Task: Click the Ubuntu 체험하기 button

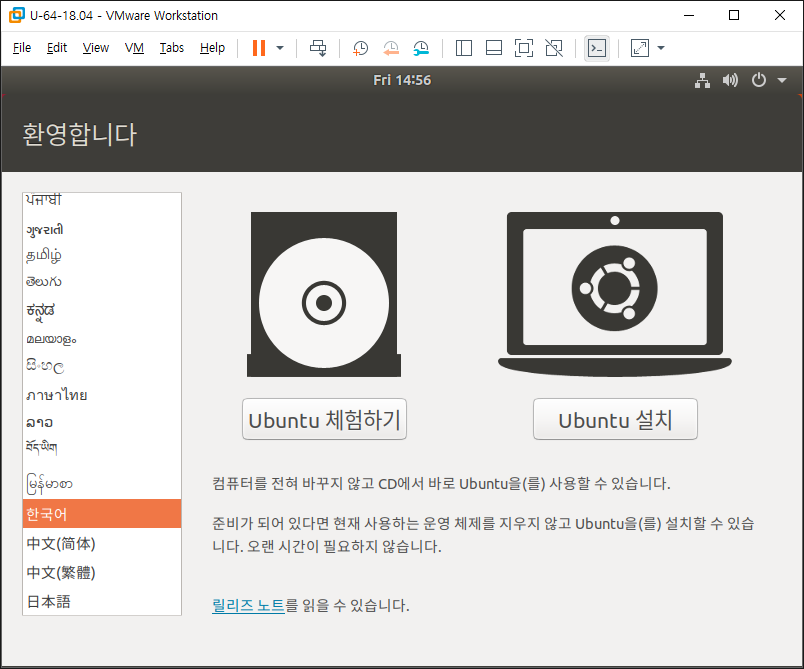Action: 324,419
